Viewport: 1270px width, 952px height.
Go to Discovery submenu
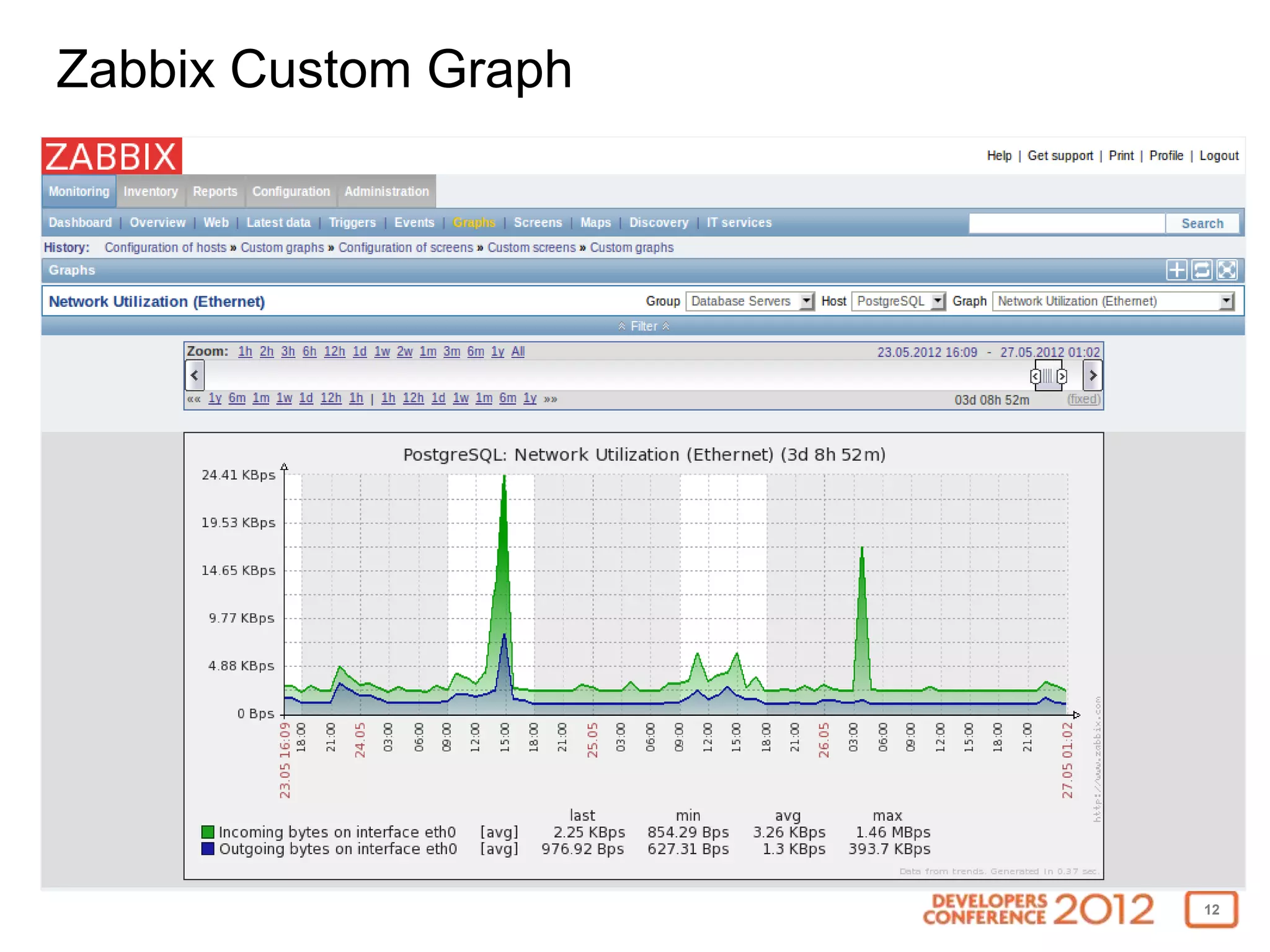pyautogui.click(x=659, y=223)
